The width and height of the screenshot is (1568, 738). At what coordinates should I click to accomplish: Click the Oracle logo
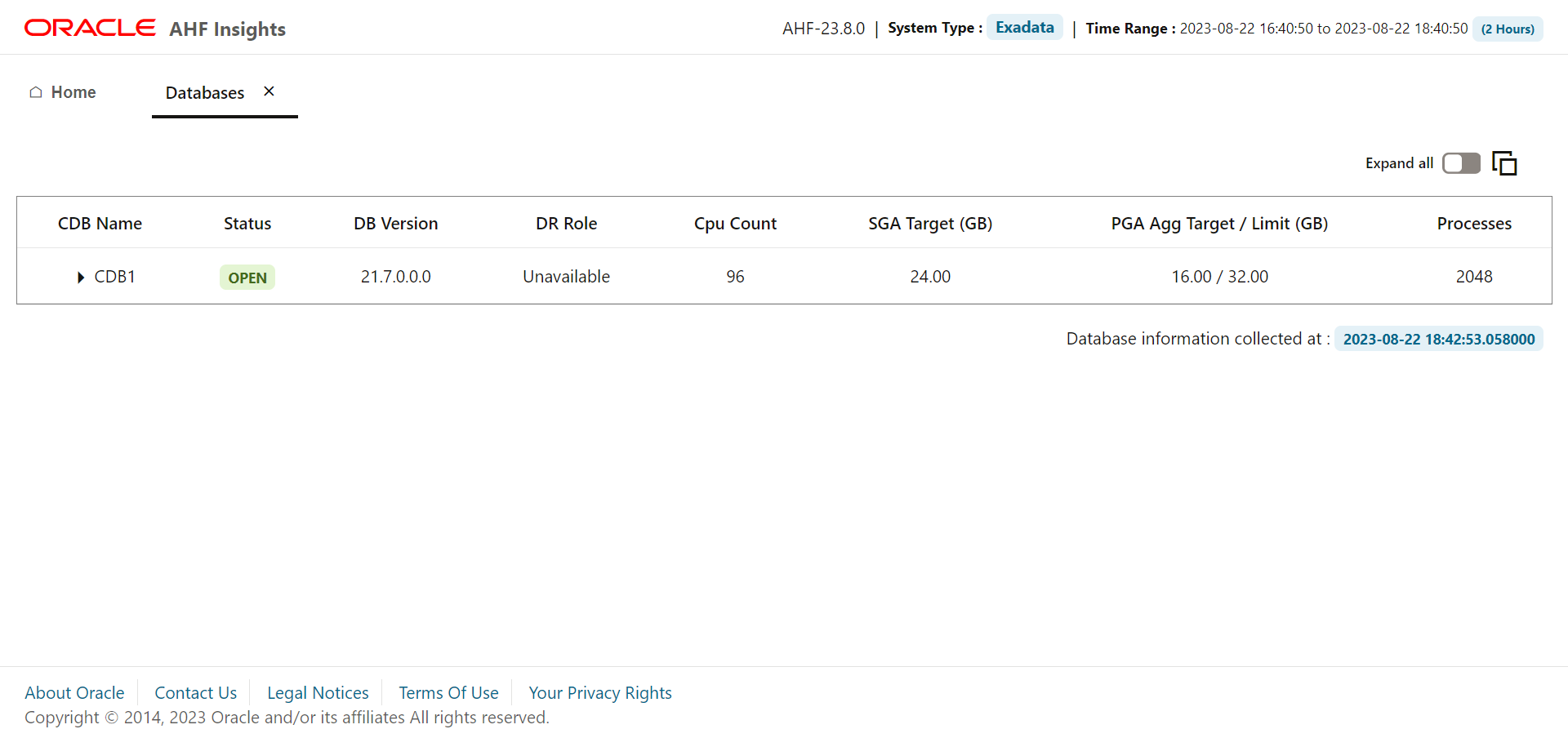90,28
